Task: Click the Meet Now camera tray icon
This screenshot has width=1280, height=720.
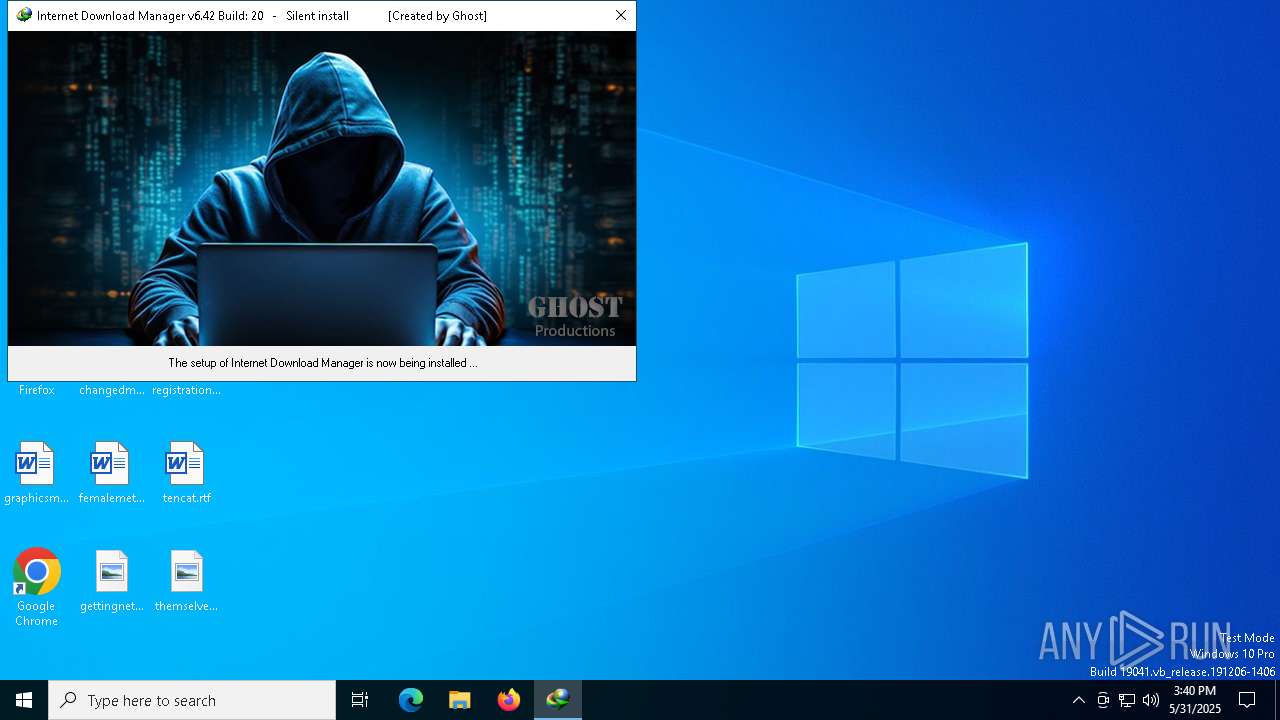Action: (x=1103, y=700)
